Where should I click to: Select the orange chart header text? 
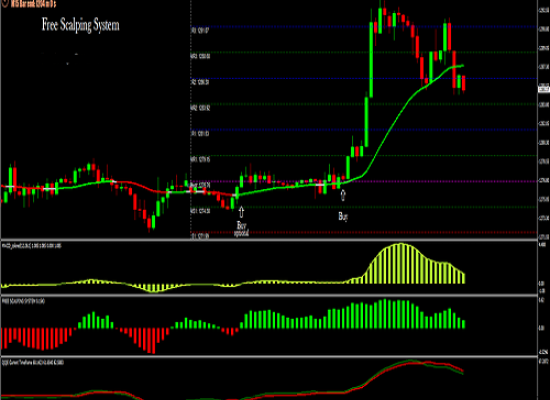tap(33, 4)
